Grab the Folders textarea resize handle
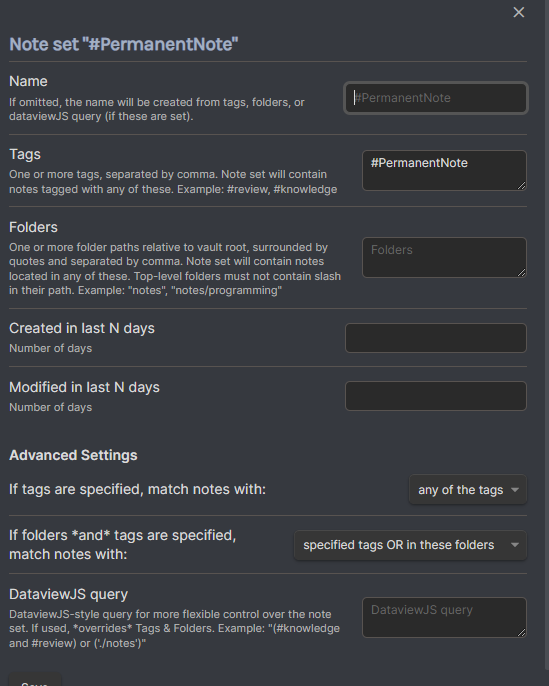 [x=521, y=273]
